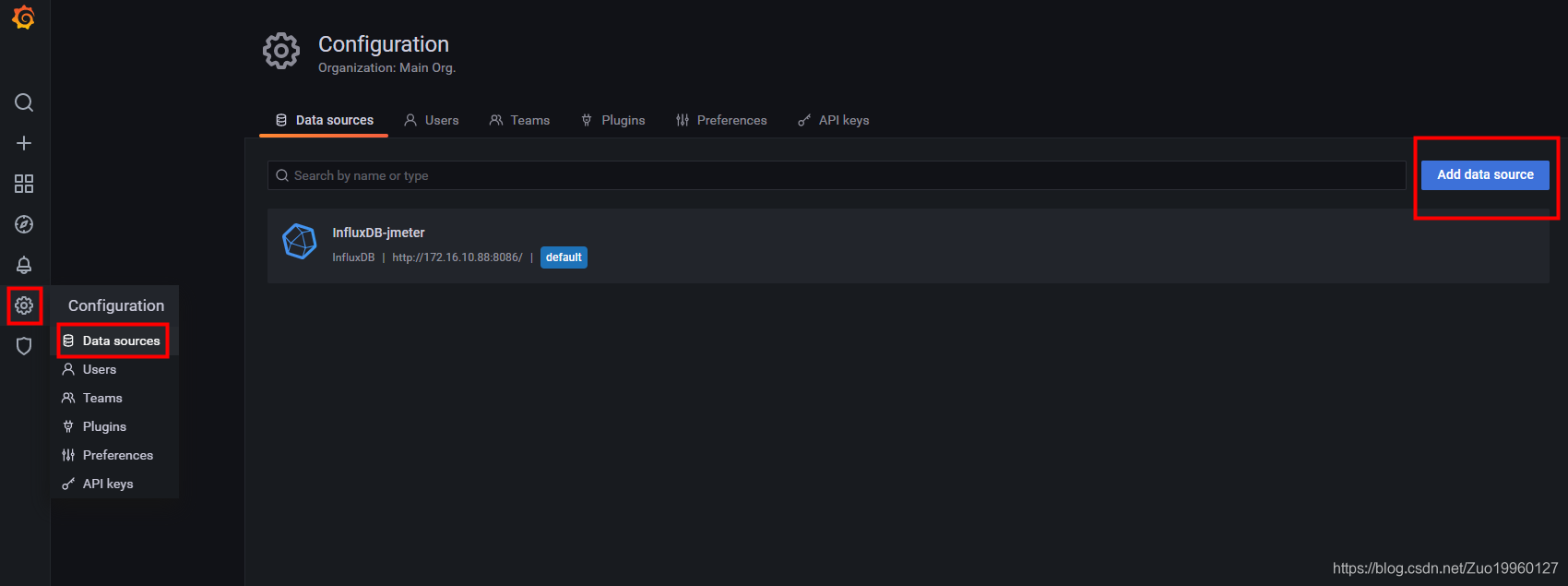Click the Organization: Main Org. subtitle

click(x=386, y=67)
